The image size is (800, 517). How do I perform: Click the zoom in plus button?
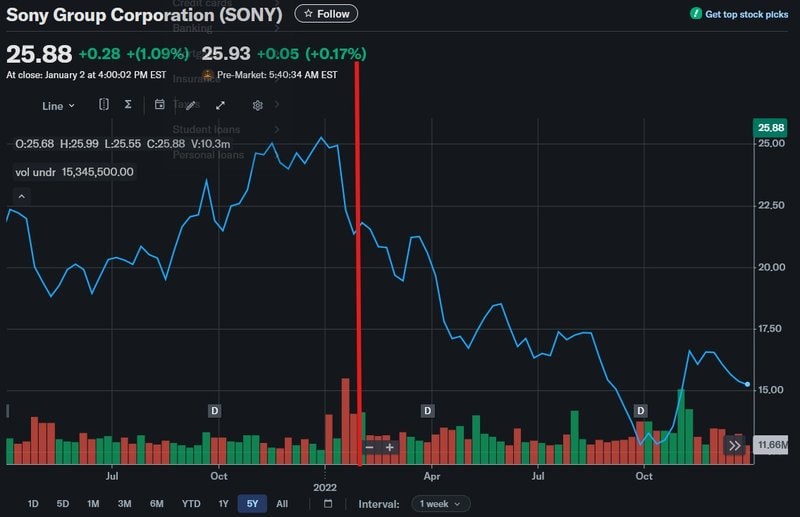[x=390, y=447]
